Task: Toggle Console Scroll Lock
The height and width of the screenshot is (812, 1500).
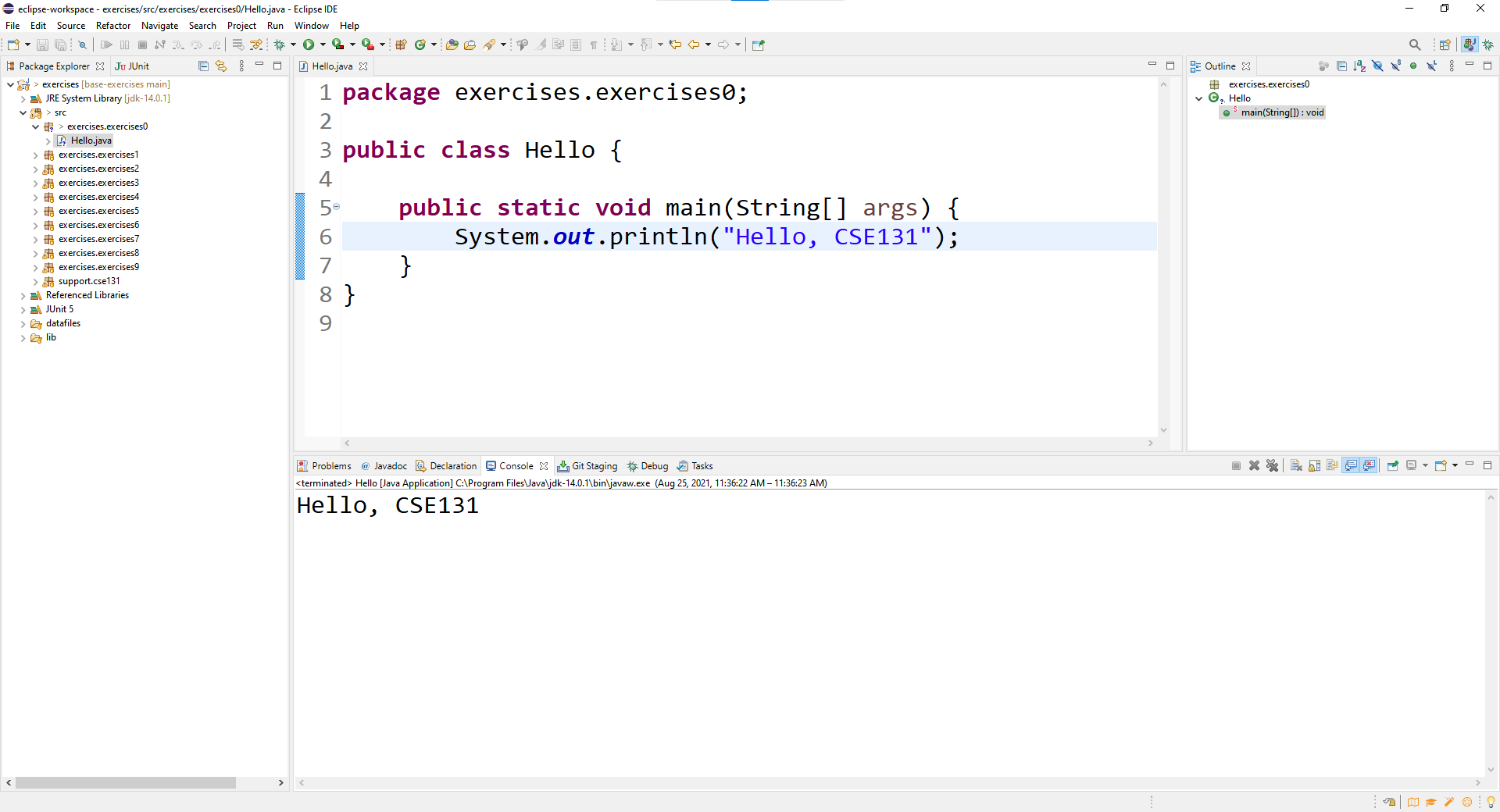Action: click(1314, 465)
